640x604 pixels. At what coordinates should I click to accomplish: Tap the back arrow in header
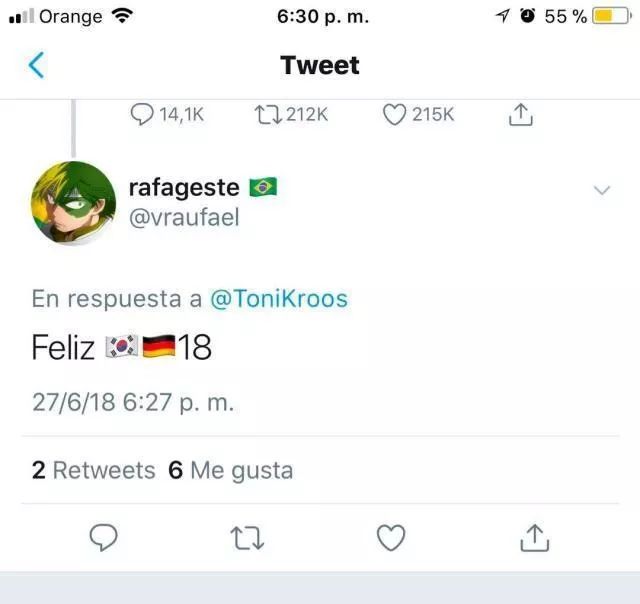pyautogui.click(x=36, y=66)
